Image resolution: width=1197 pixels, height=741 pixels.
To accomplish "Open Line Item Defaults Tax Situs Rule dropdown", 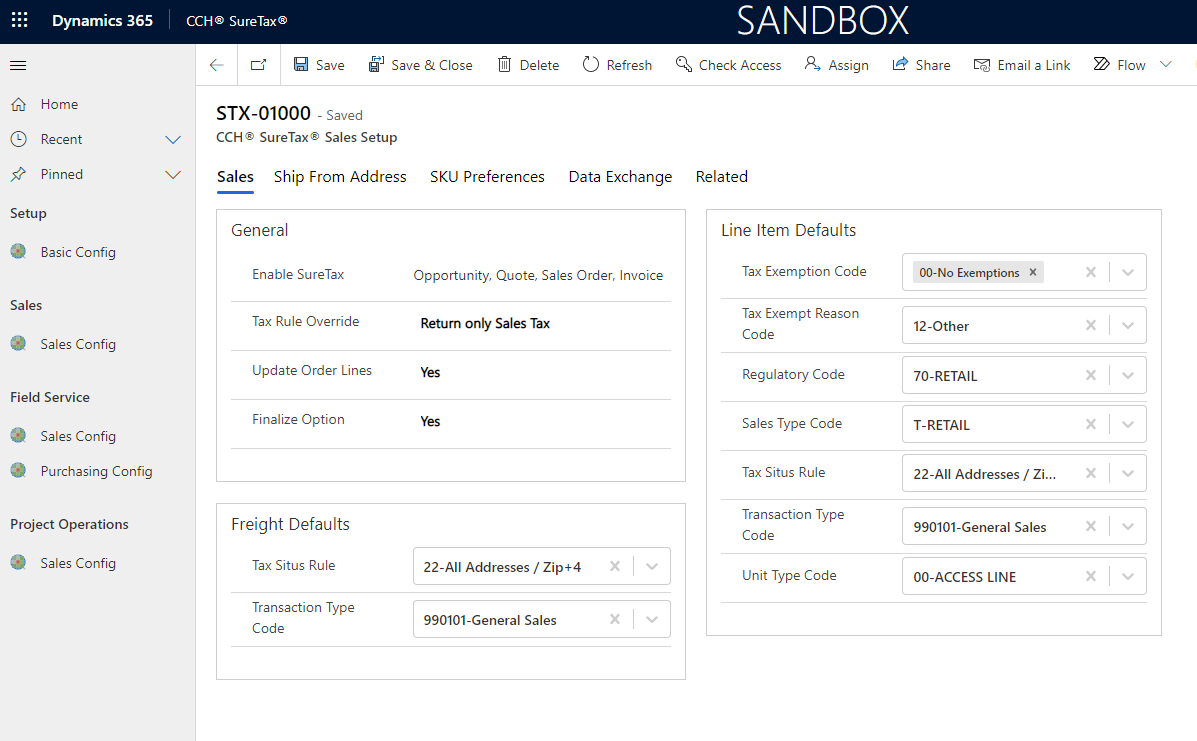I will [x=1128, y=474].
